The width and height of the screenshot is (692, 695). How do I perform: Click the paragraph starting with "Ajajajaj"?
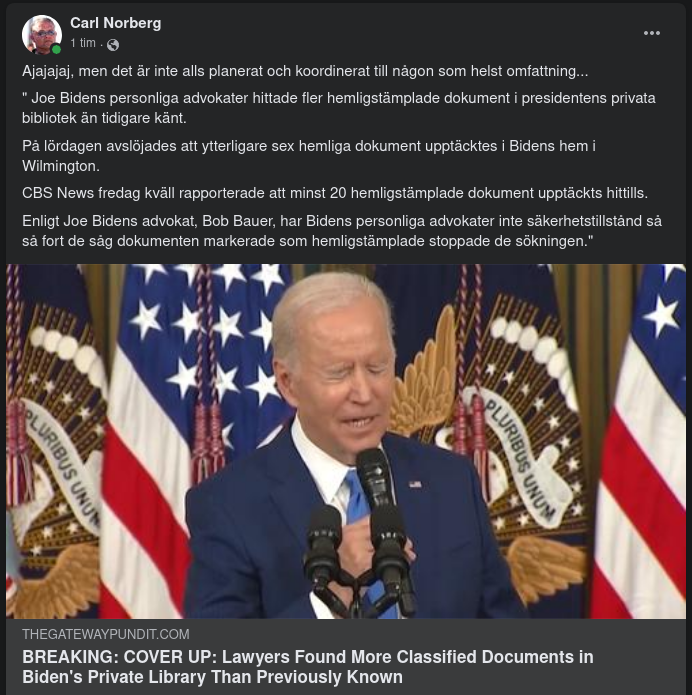pyautogui.click(x=305, y=72)
